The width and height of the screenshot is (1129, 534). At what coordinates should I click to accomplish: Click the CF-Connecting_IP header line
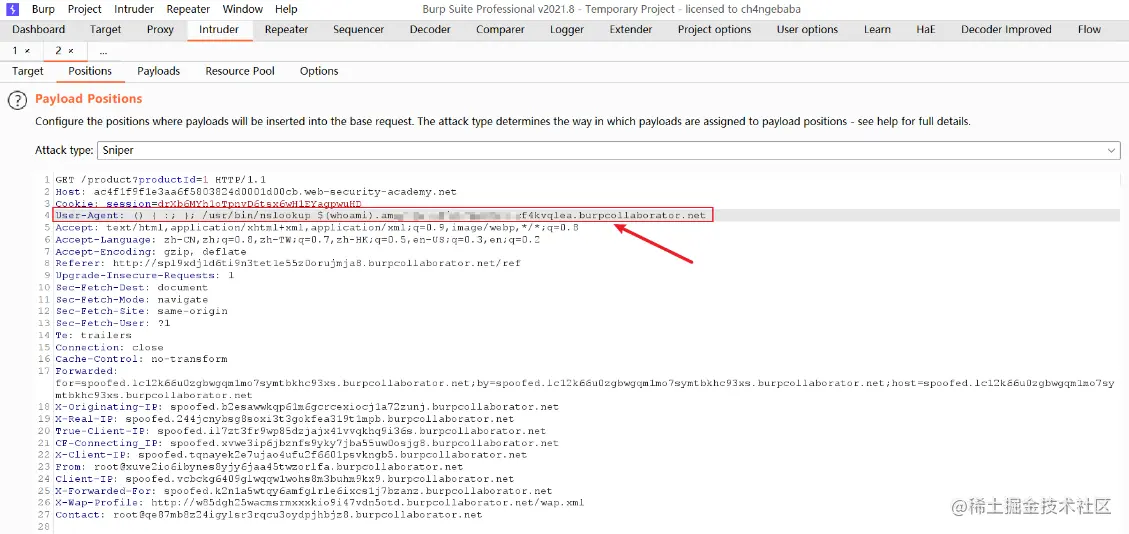coord(307,443)
